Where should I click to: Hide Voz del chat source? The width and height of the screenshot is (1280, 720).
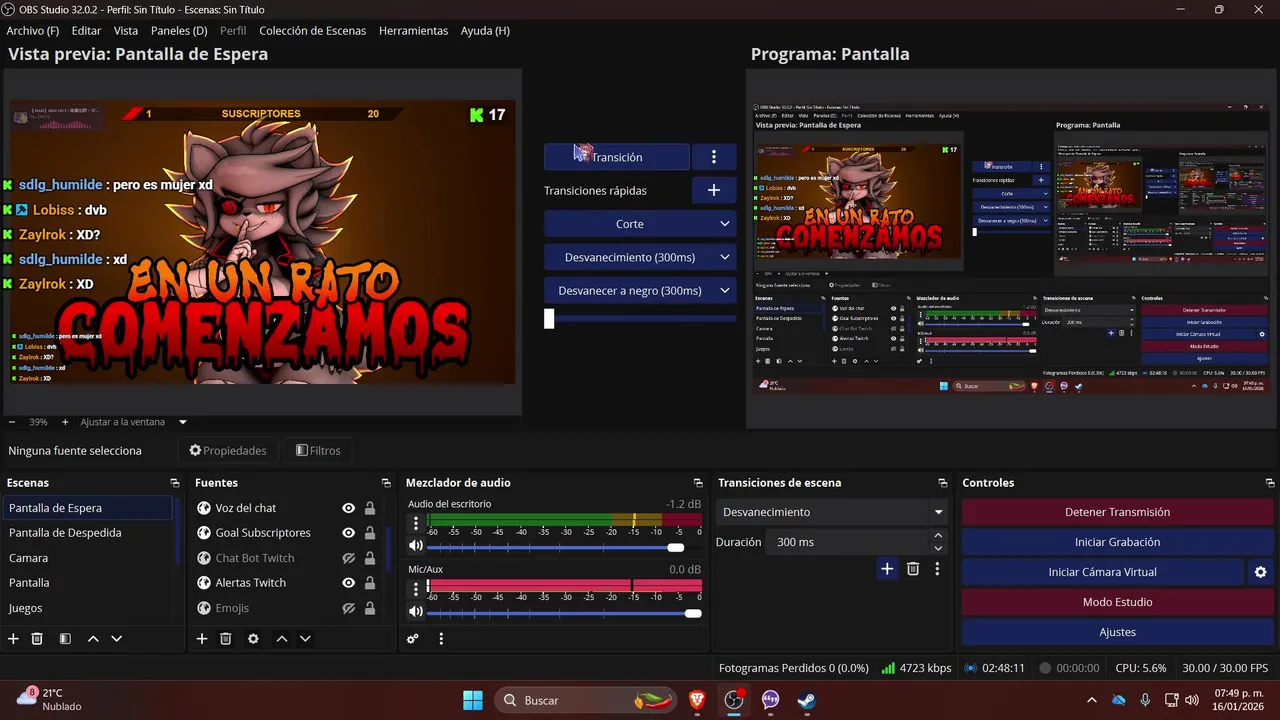[349, 508]
